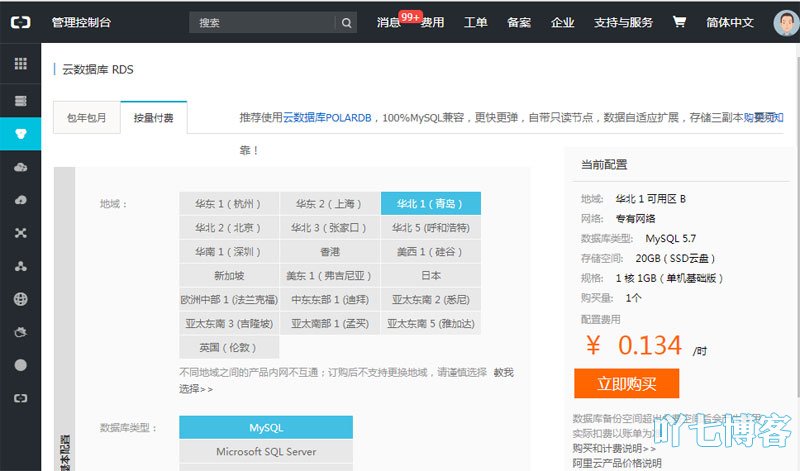Select region 亚太南部 1 (孟买)

coord(330,324)
